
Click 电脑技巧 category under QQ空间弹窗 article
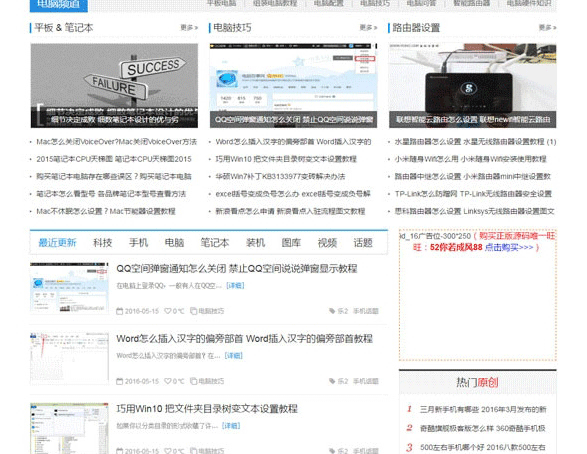(211, 311)
